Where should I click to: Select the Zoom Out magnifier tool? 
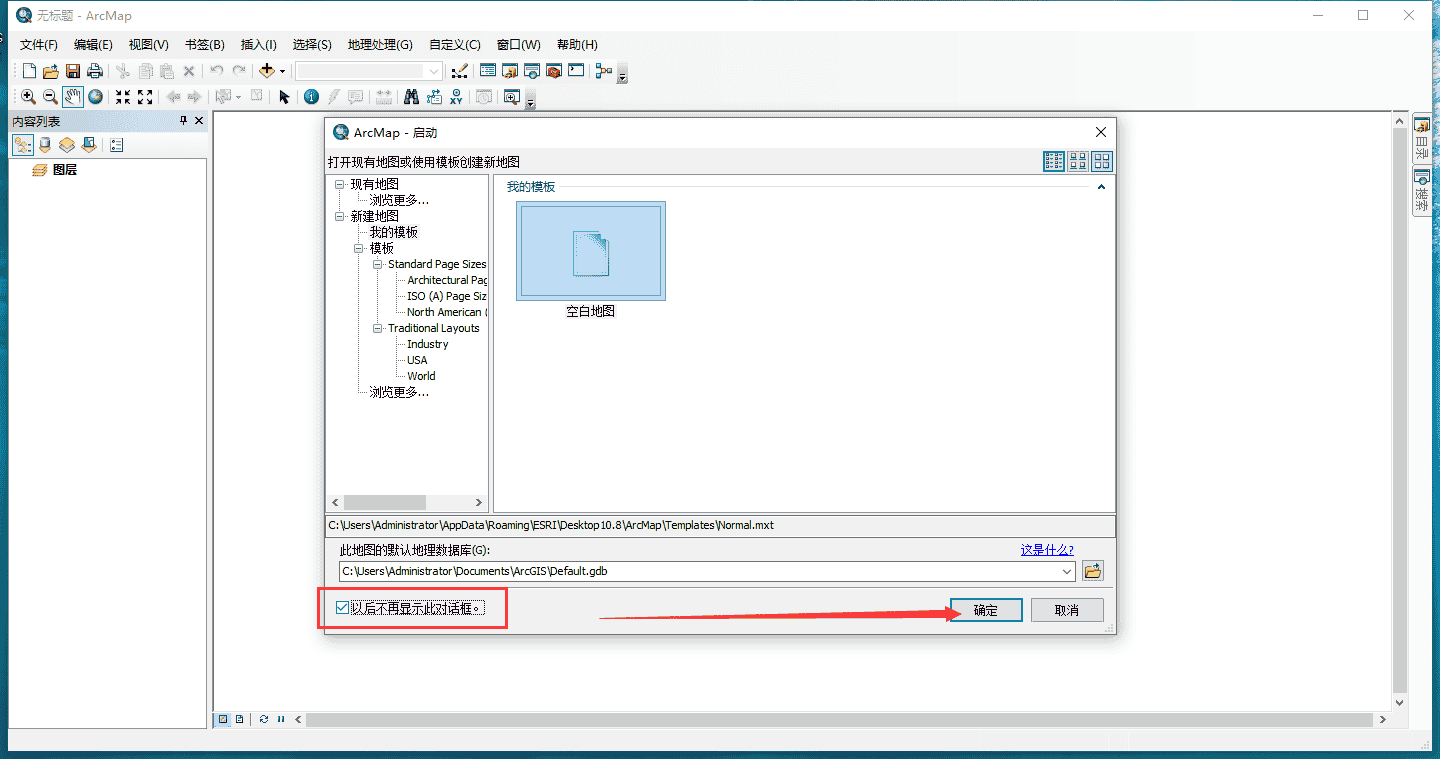pos(50,97)
